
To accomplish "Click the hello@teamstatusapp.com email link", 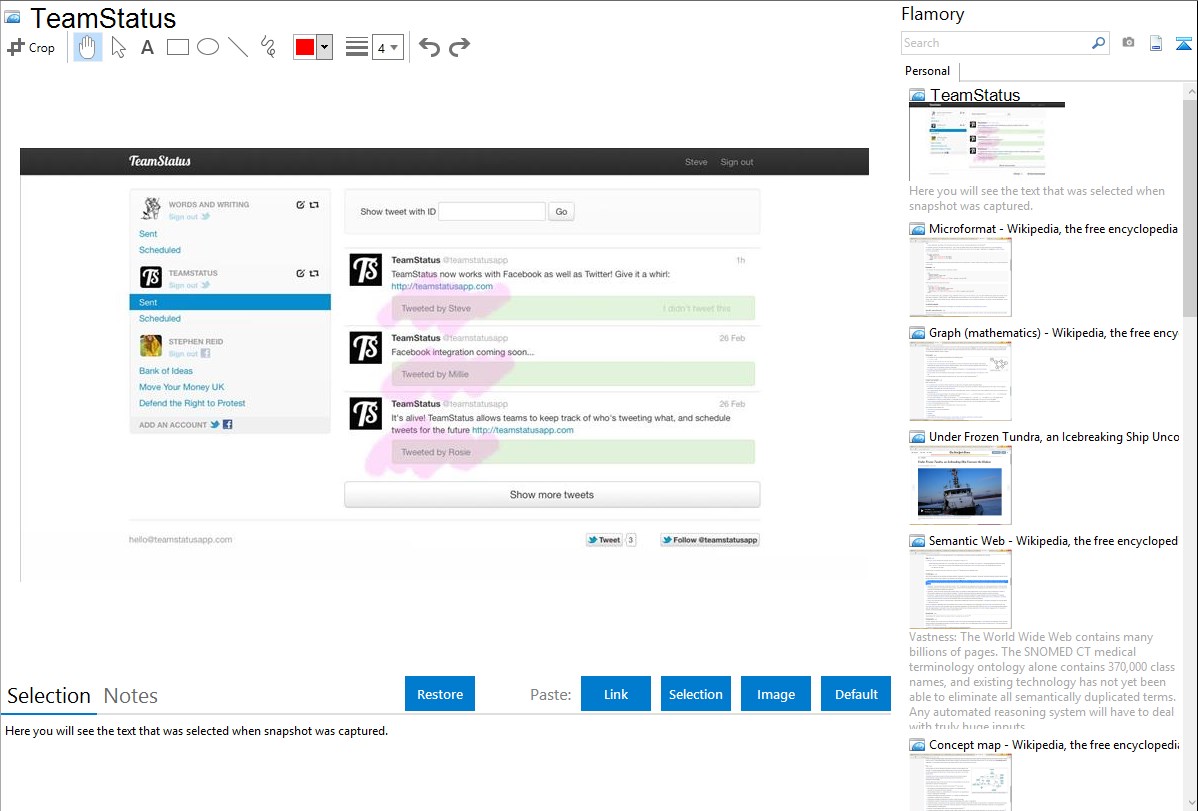I will click(180, 540).
